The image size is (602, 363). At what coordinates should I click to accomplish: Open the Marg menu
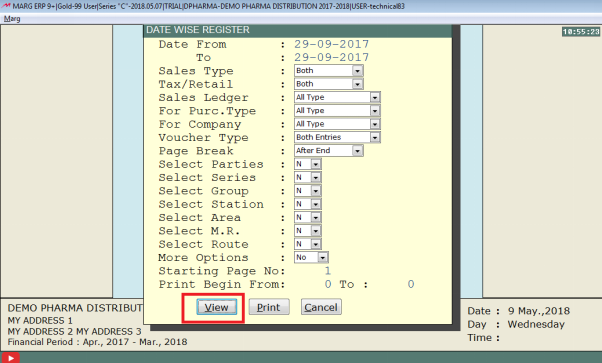pos(12,19)
